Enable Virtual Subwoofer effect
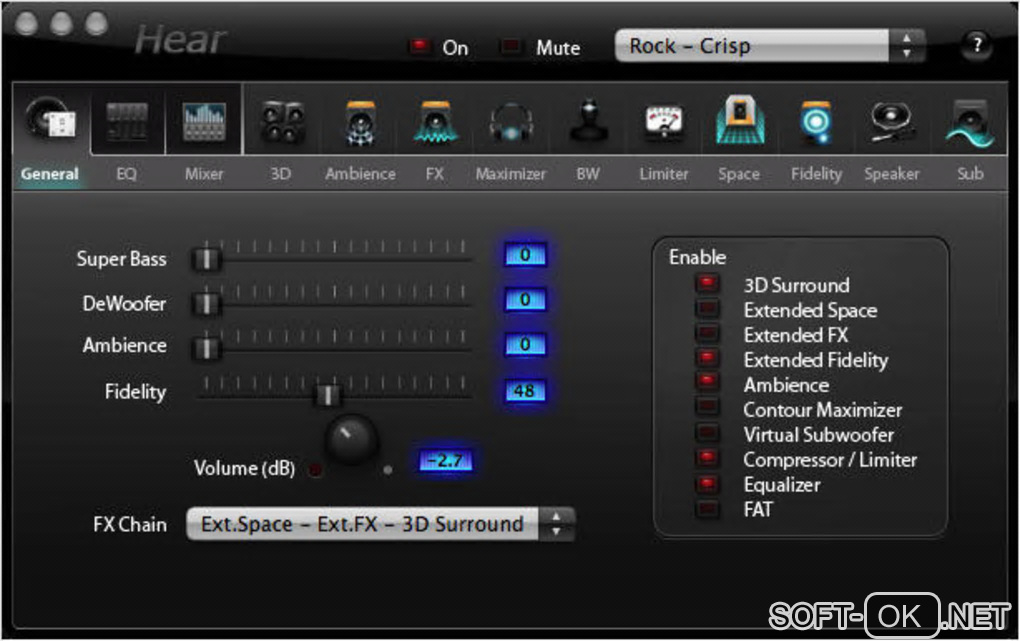This screenshot has width=1020, height=641. (x=707, y=433)
